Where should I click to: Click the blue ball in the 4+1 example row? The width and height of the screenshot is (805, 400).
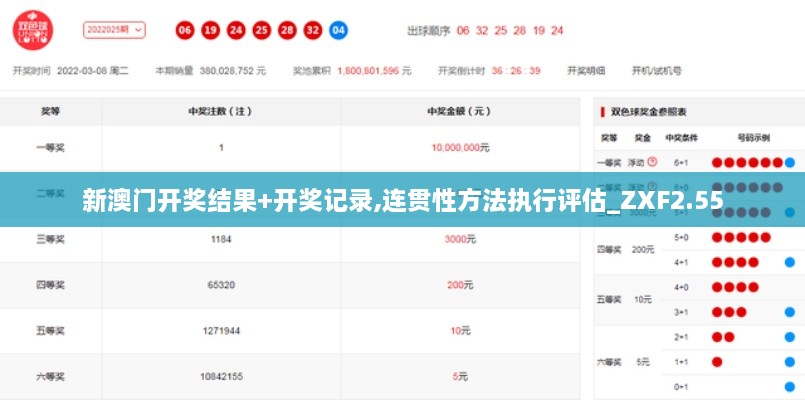coord(790,262)
